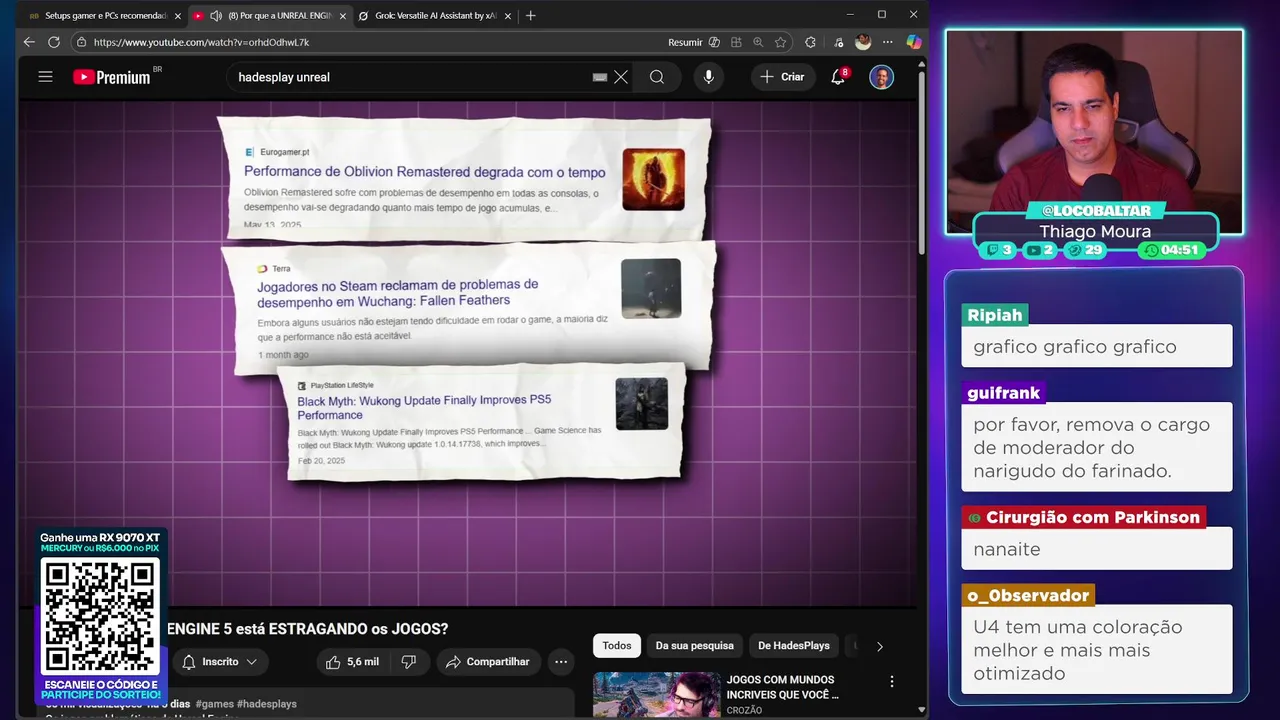Click the @LOCOBALTAR handle label
This screenshot has height=720, width=1280.
pos(1096,211)
